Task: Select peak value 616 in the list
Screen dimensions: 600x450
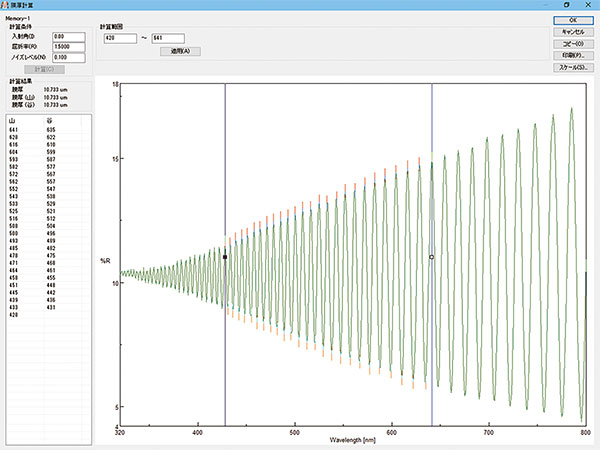Action: click(13, 145)
